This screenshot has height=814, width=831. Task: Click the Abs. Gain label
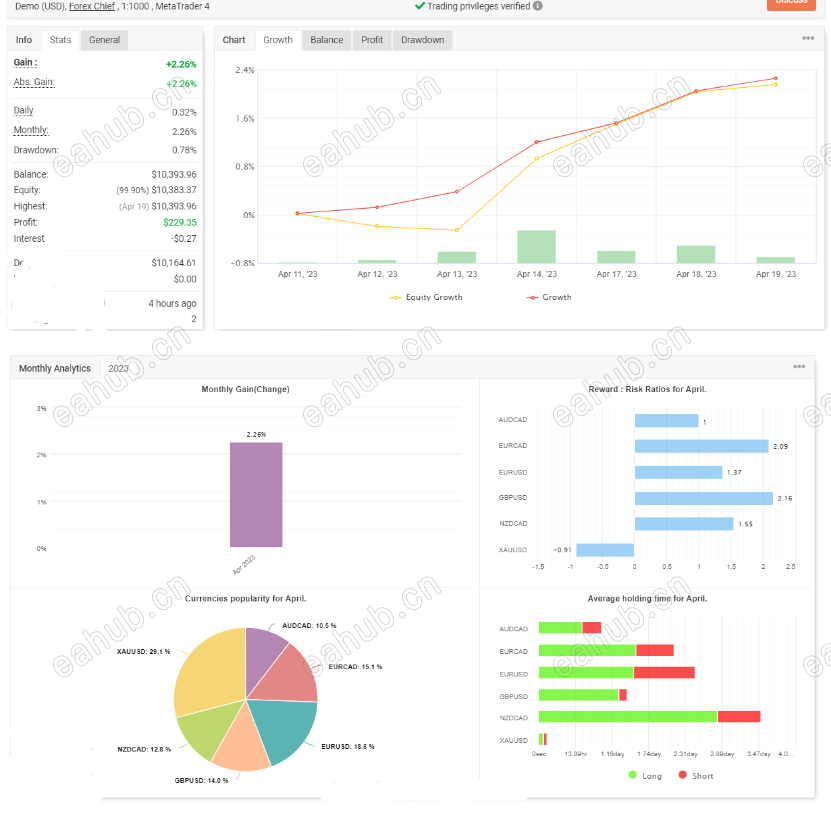coord(34,82)
